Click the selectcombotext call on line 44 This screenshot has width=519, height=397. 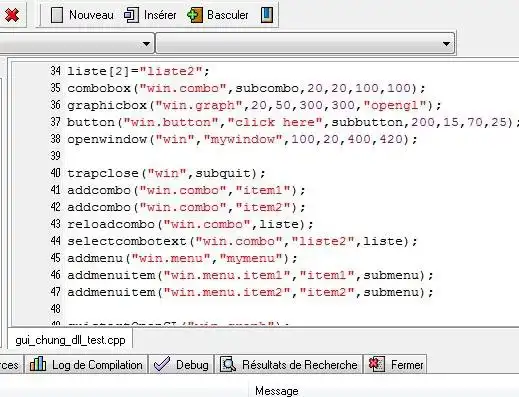pos(242,241)
